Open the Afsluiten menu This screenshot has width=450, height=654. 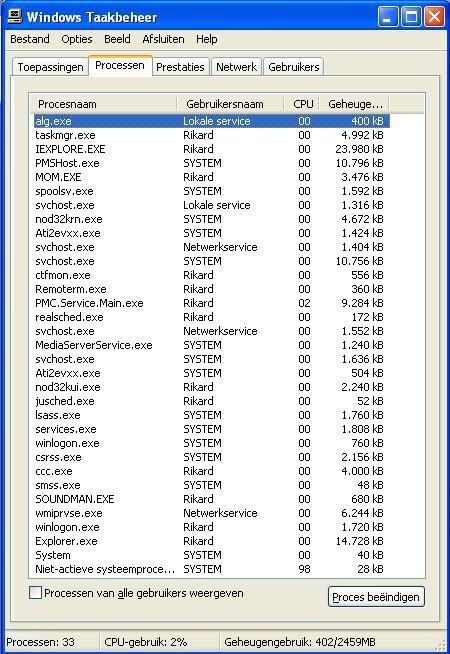[x=163, y=39]
